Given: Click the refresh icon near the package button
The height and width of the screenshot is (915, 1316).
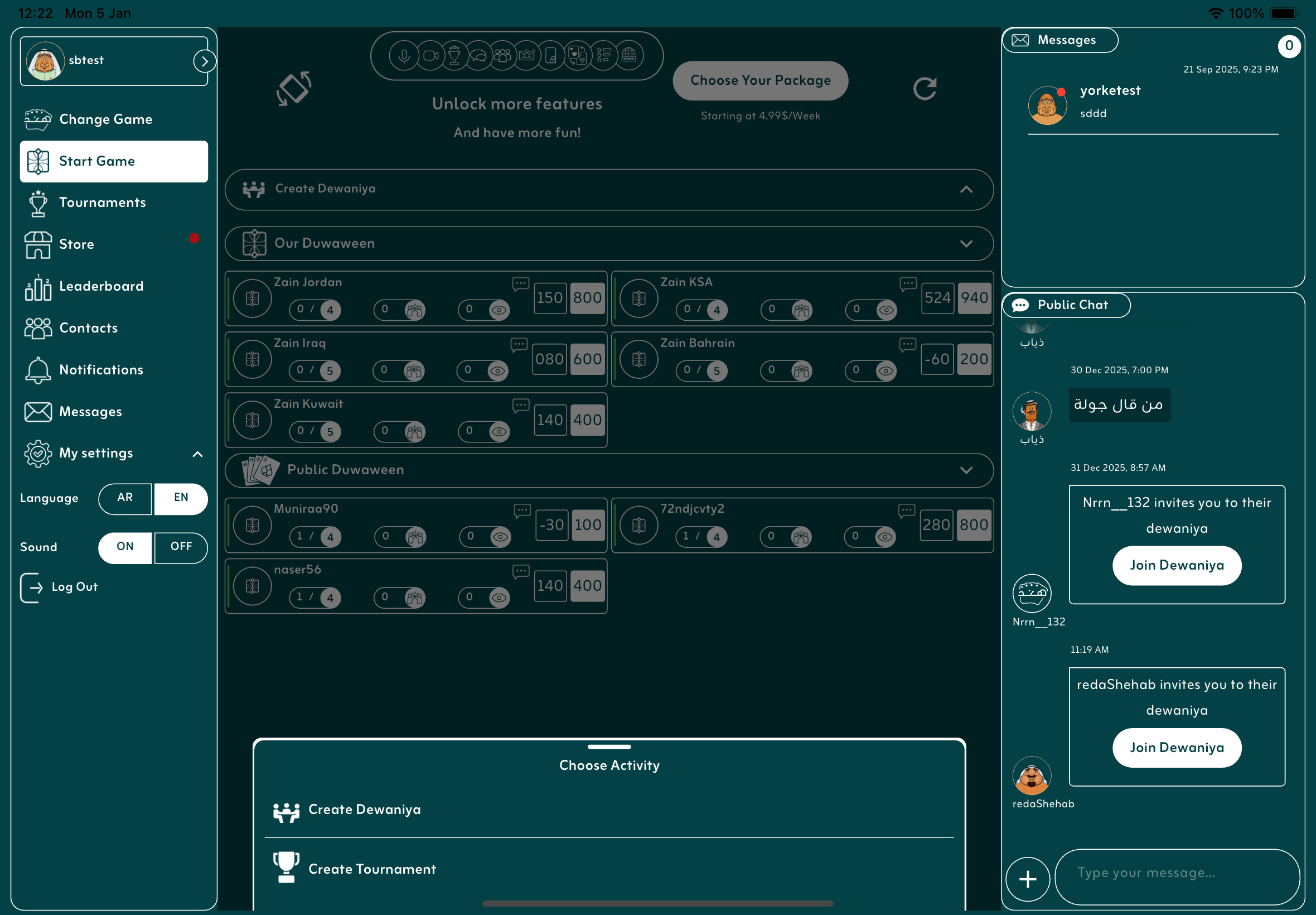Looking at the screenshot, I should (x=924, y=88).
